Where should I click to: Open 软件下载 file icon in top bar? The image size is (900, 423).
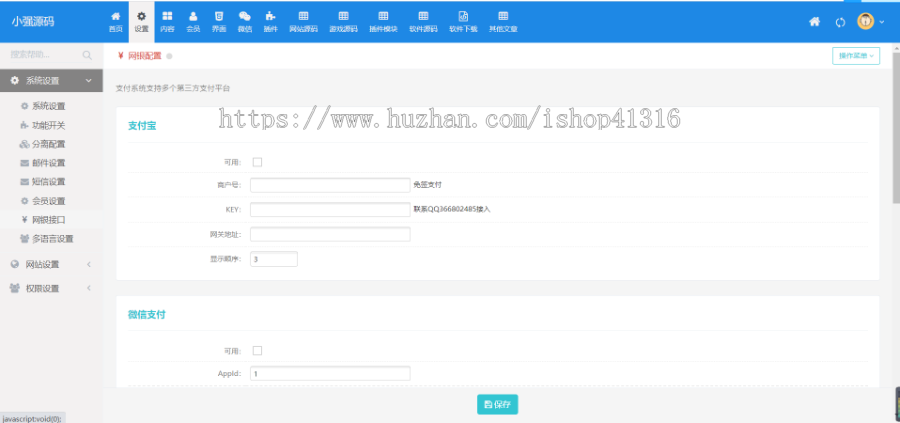(463, 16)
